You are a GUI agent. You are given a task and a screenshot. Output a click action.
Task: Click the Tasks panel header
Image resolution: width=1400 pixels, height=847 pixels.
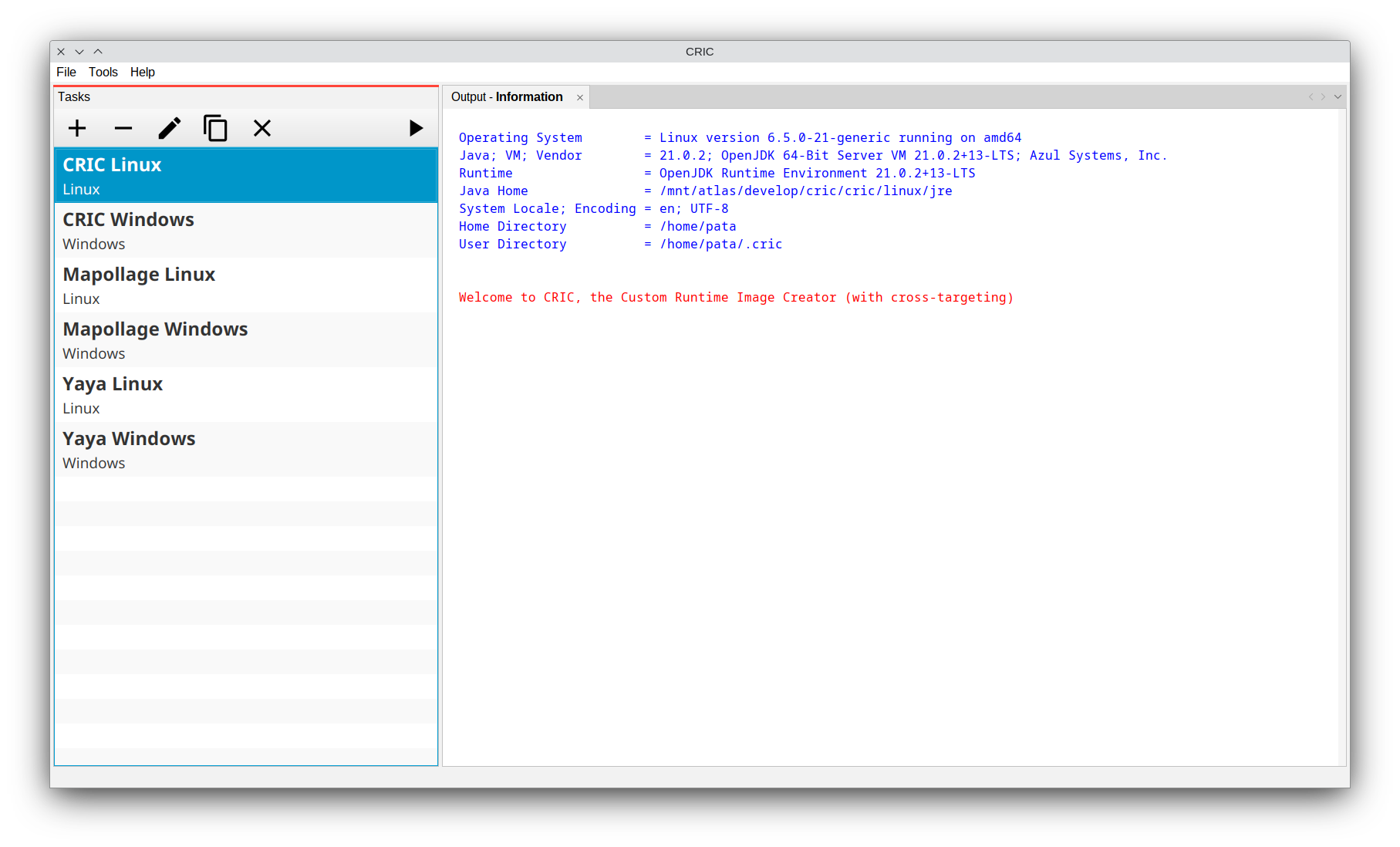click(x=246, y=97)
